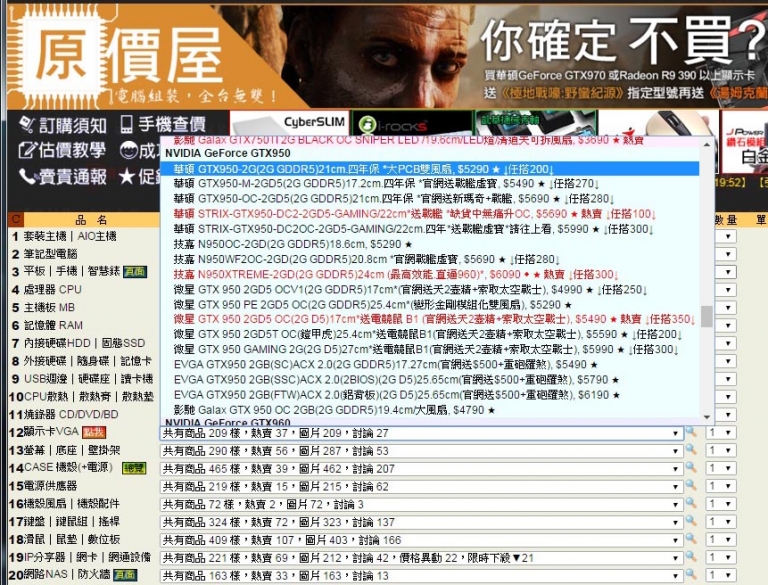Viewport: 768px width, 585px height.
Task: Click the 頁面 badge on 網路NAS row
Action: tap(125, 575)
